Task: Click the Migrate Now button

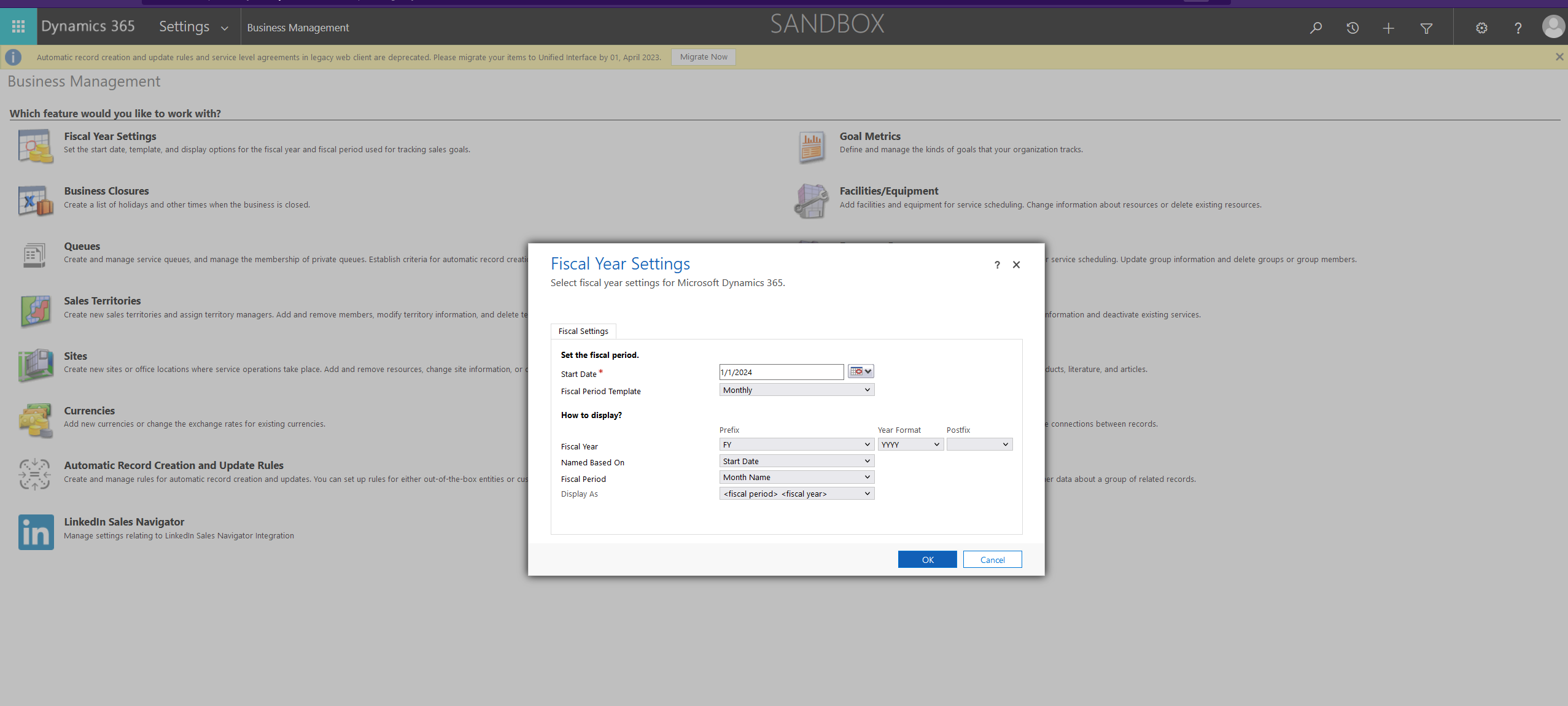Action: pyautogui.click(x=704, y=57)
